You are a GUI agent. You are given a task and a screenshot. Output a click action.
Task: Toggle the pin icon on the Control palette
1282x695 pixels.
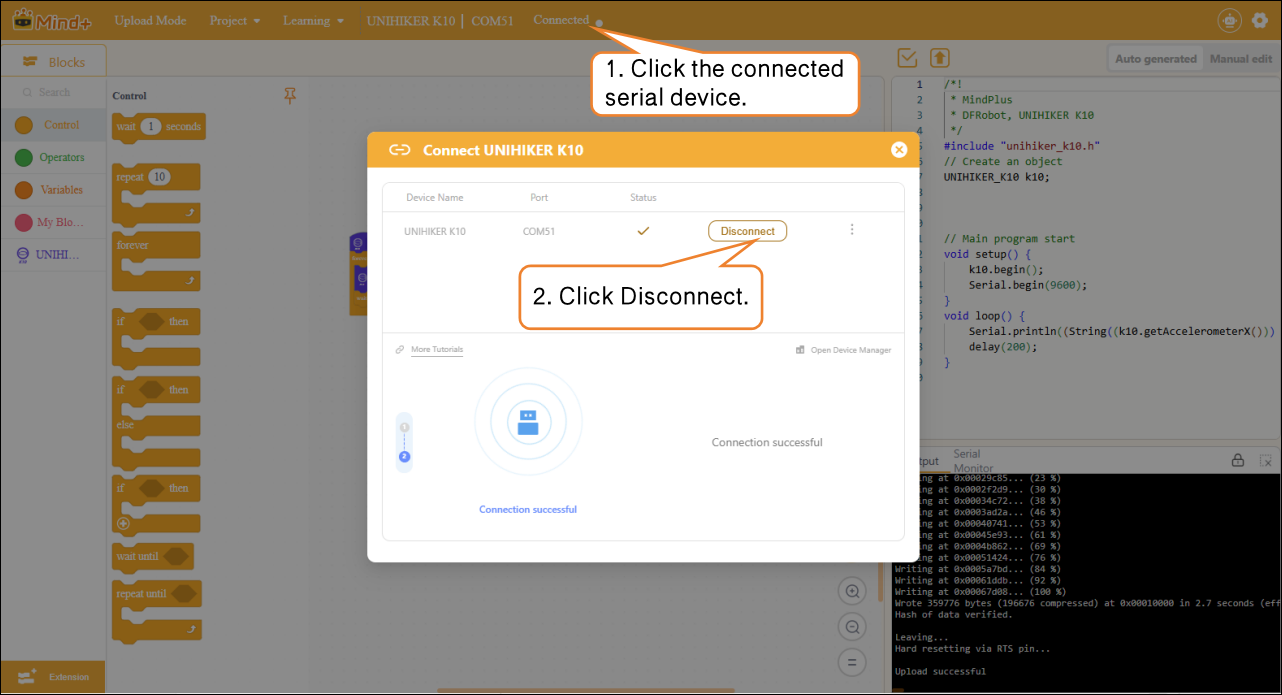(290, 95)
